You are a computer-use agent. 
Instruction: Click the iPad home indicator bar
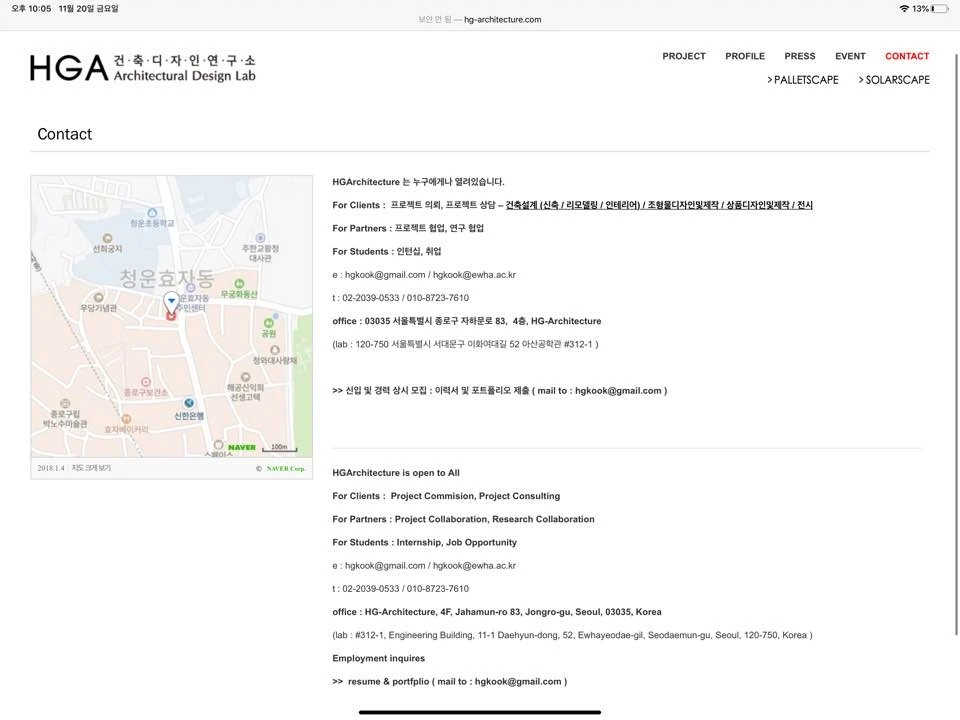point(479,712)
